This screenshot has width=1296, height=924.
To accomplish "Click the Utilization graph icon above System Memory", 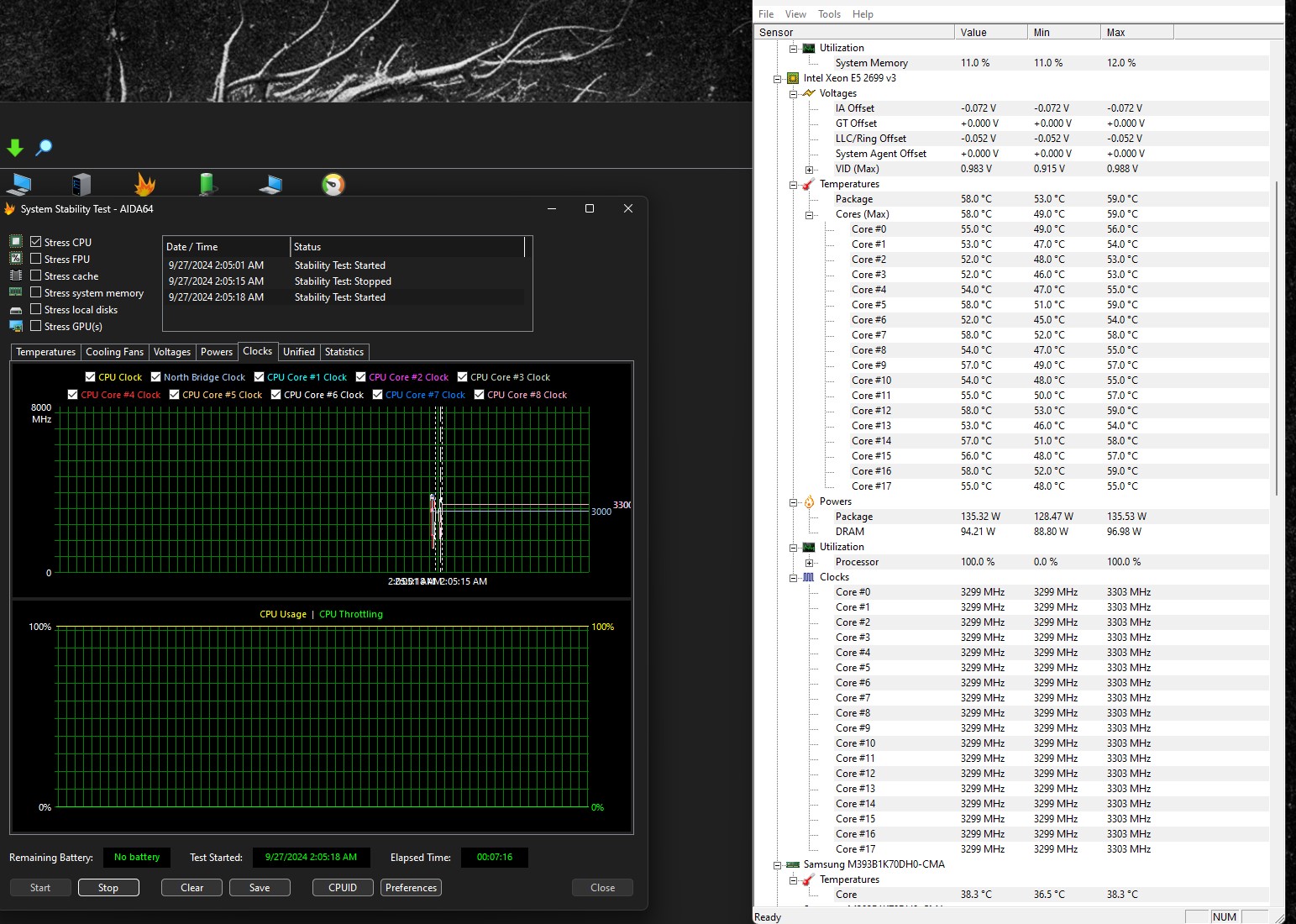I will pyautogui.click(x=809, y=48).
